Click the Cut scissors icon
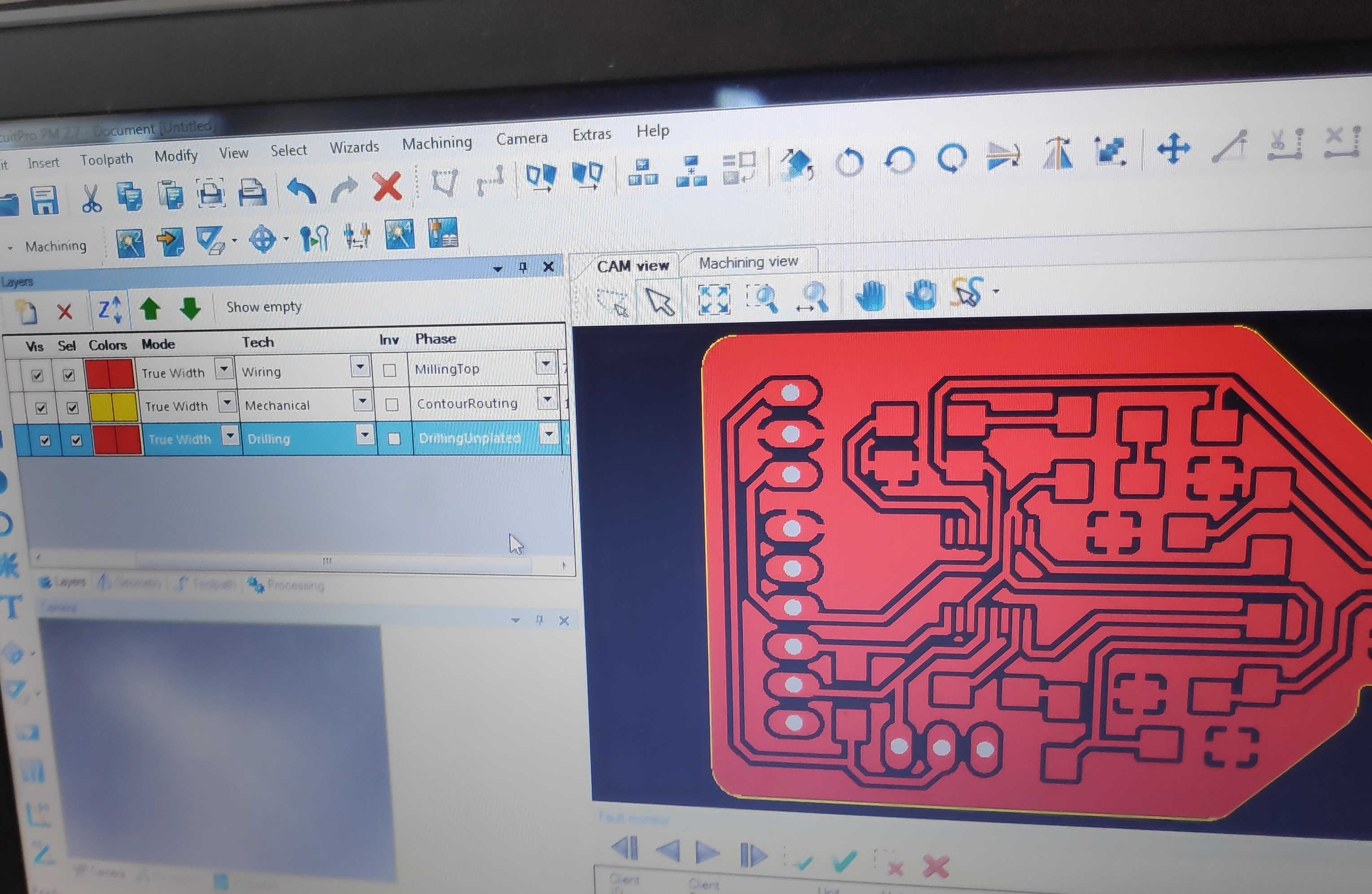 pos(91,199)
